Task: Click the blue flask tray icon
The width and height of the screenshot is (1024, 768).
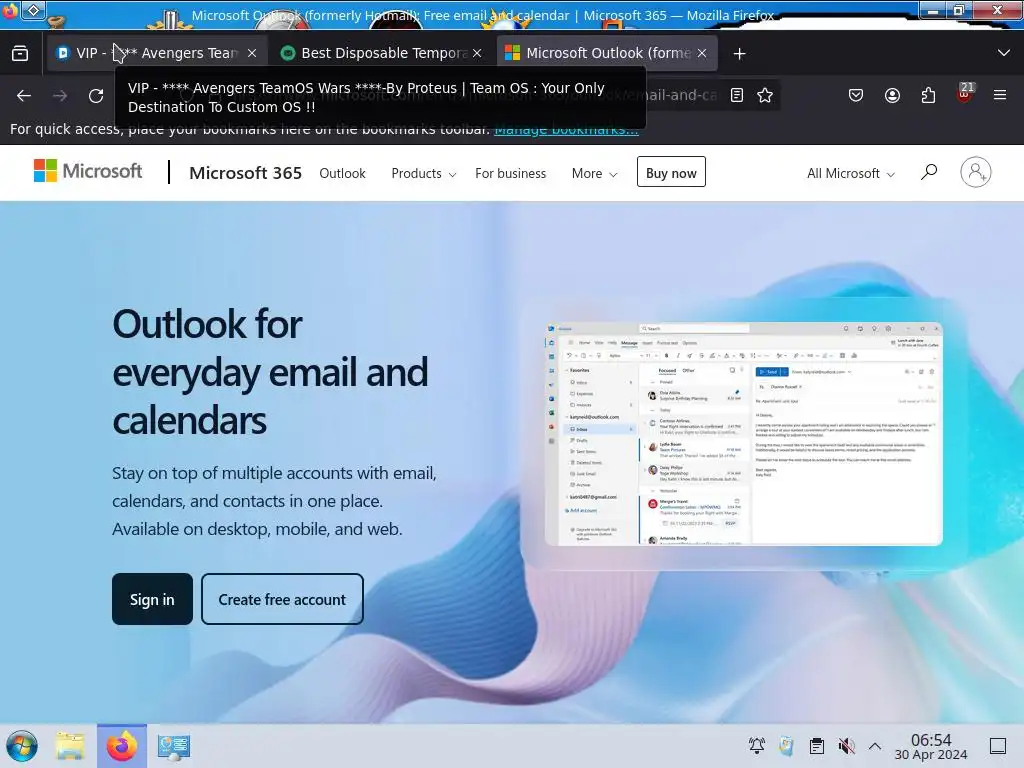Action: tap(786, 746)
